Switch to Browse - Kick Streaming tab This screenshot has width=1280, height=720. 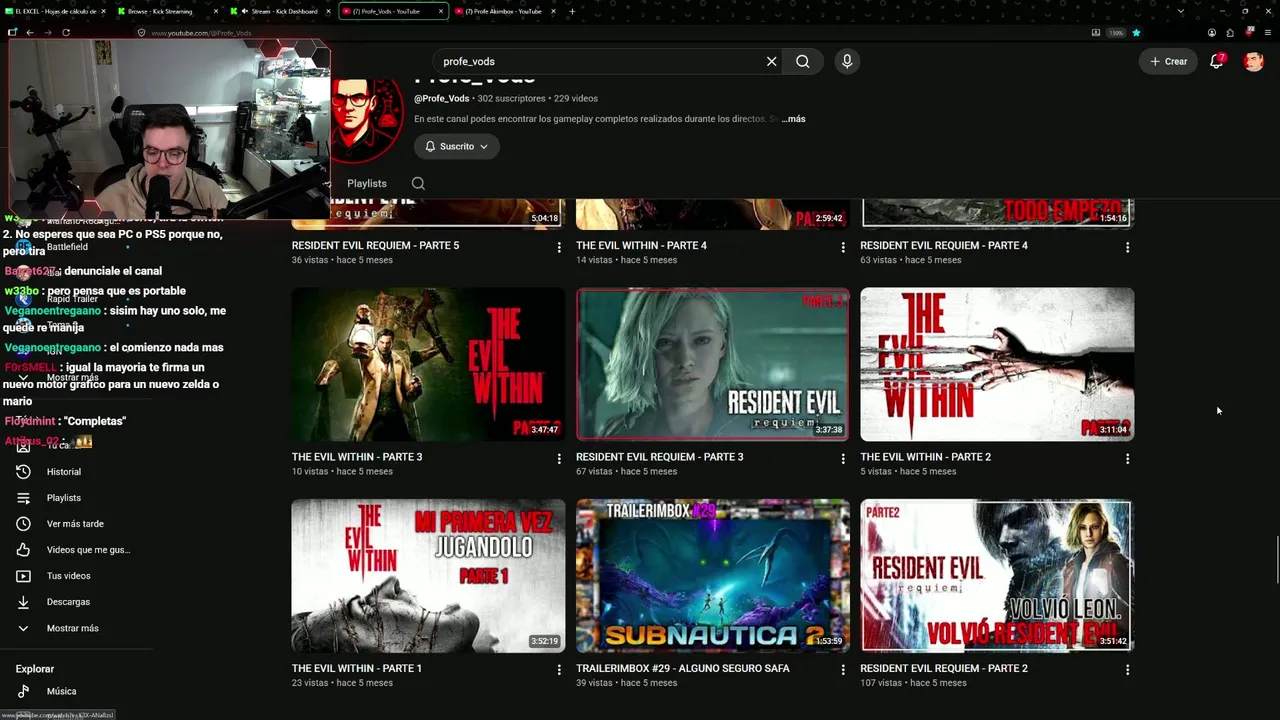pyautogui.click(x=165, y=11)
